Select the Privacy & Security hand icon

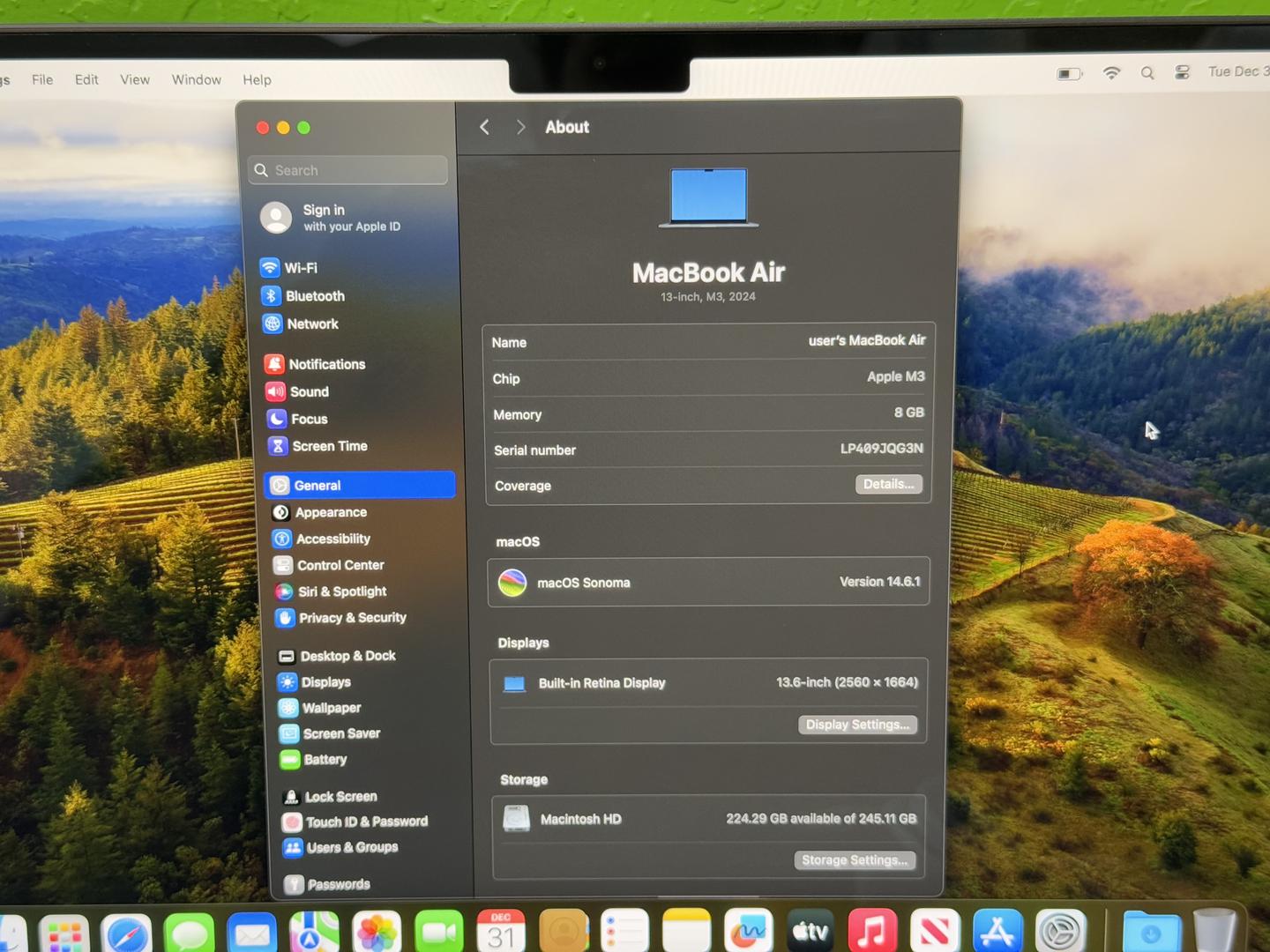[x=285, y=618]
